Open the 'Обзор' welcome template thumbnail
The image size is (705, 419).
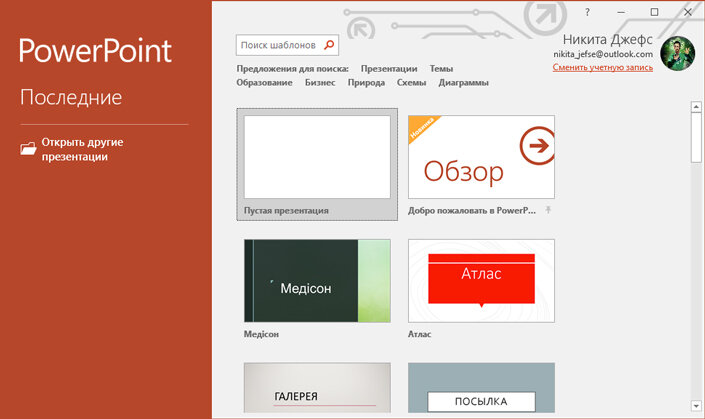[481, 157]
